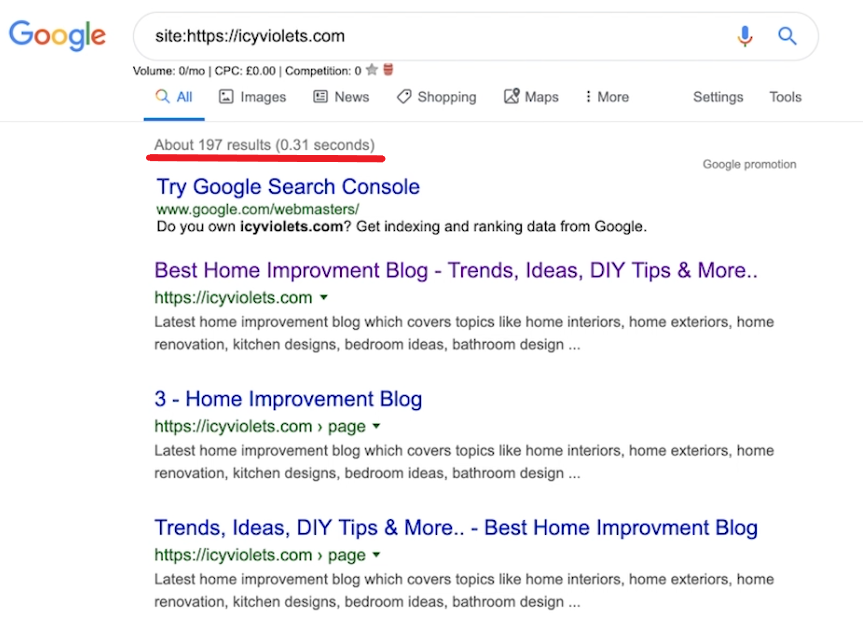Viewport: 863px width, 632px height.
Task: Open Best Home Improvment Blog result
Action: tap(456, 270)
